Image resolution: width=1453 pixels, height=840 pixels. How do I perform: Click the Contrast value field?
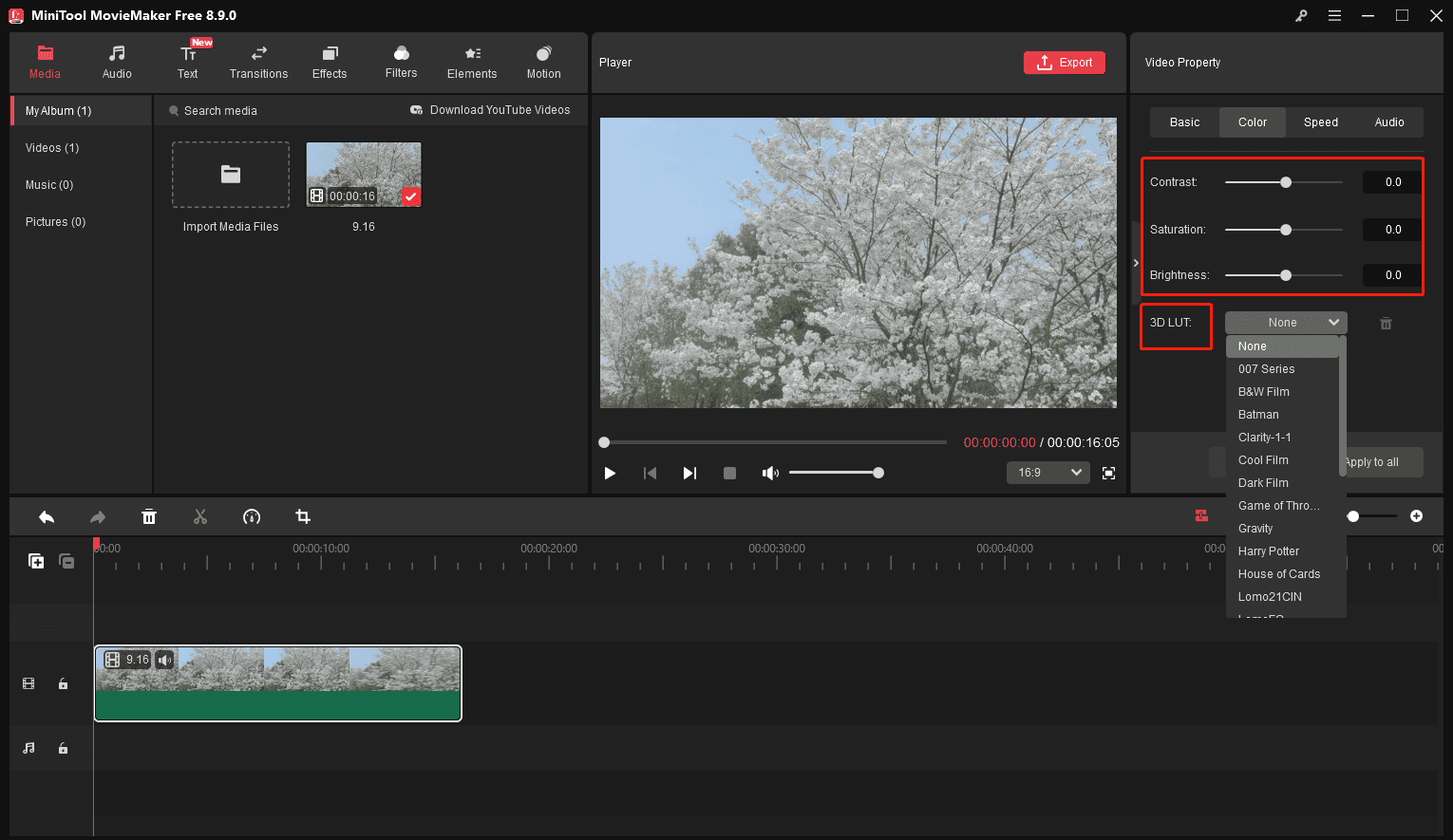[x=1392, y=182]
